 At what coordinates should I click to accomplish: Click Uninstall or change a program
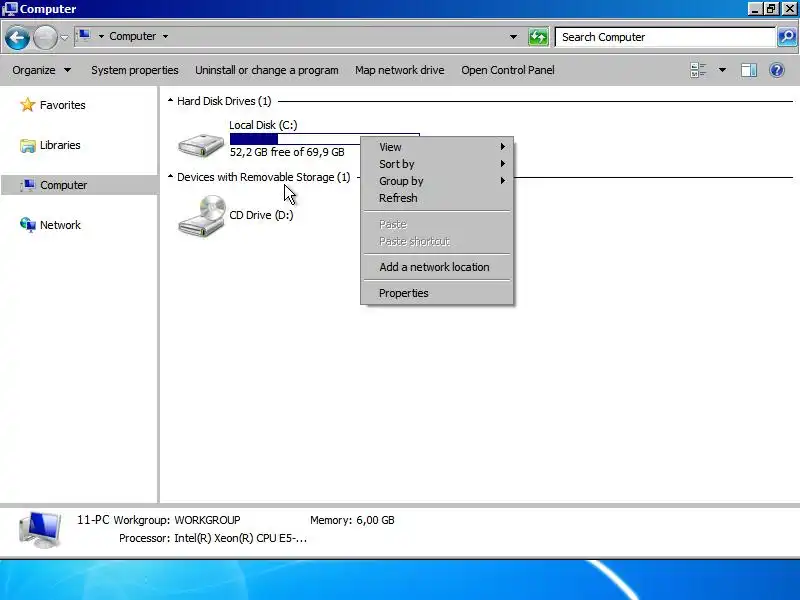(266, 70)
